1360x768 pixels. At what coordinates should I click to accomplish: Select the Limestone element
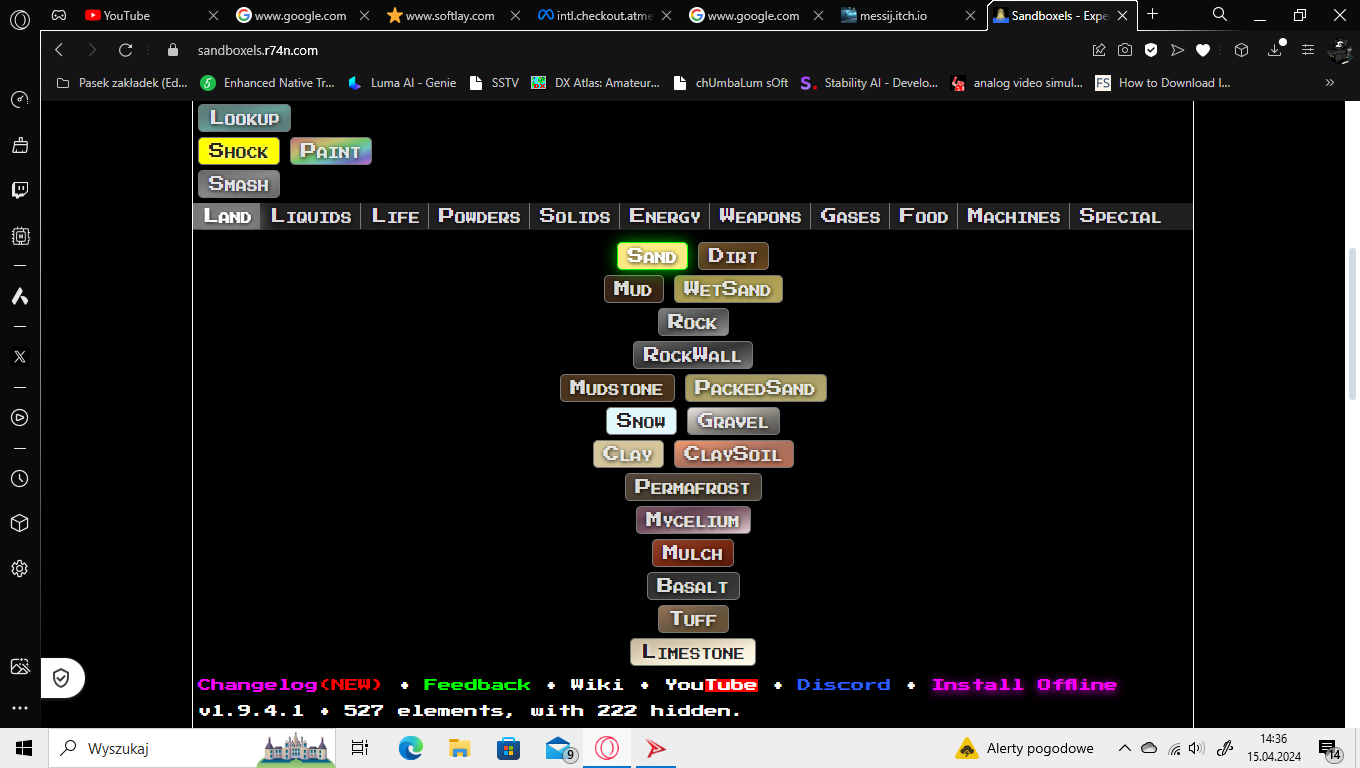692,651
